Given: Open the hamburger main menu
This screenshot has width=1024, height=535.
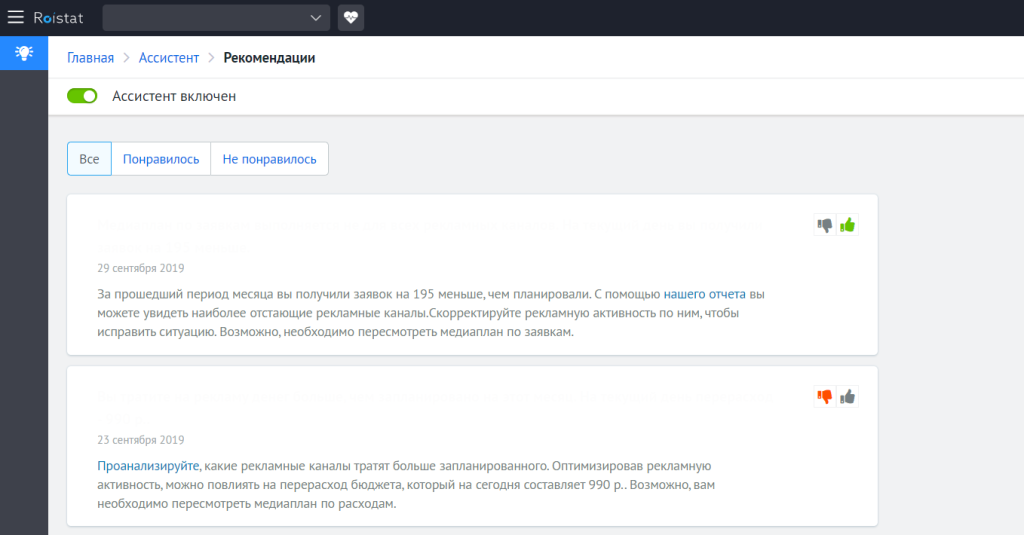Looking at the screenshot, I should 16,18.
